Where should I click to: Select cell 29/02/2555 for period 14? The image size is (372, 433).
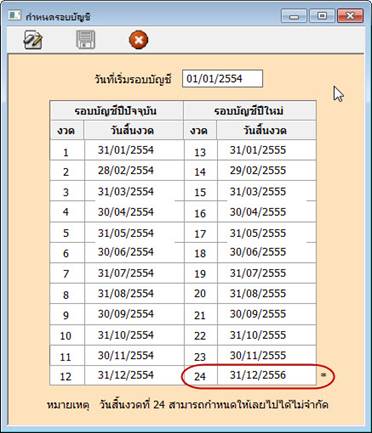click(266, 171)
